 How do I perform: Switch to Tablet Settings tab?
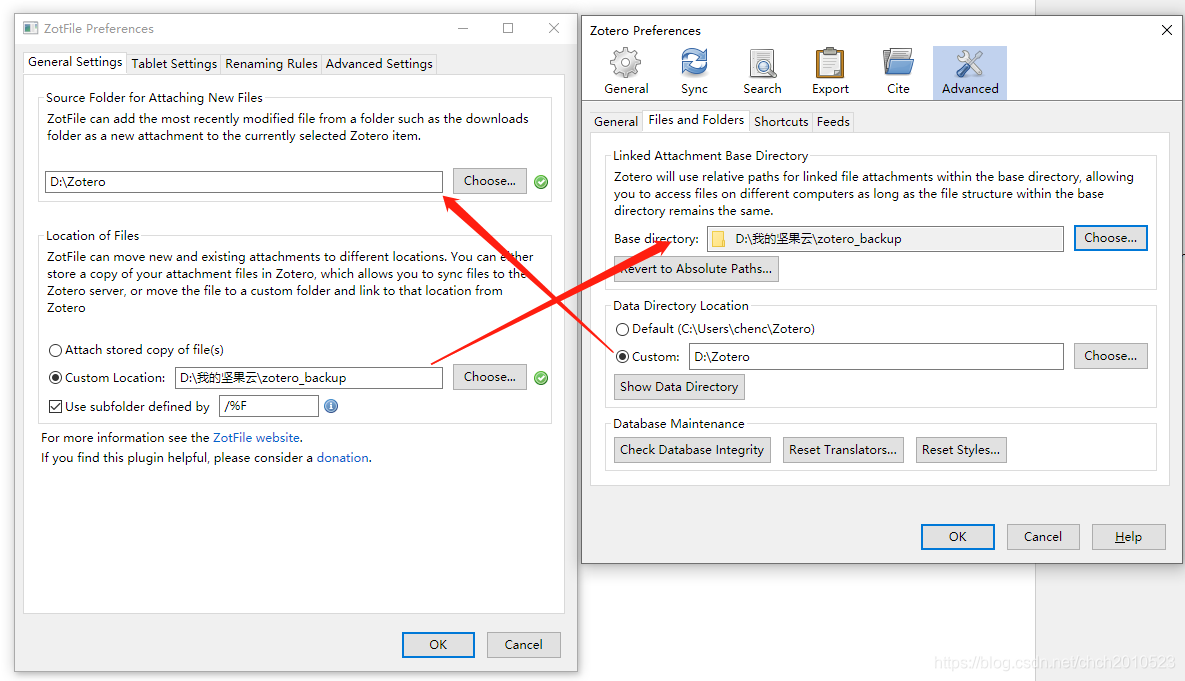pos(174,63)
